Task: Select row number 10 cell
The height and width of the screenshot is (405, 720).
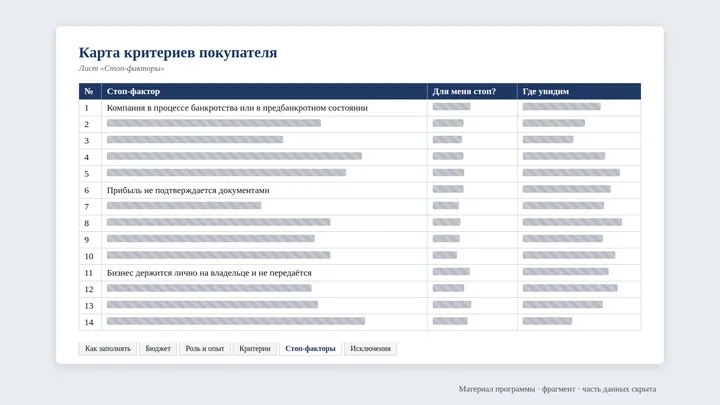Action: 90,256
